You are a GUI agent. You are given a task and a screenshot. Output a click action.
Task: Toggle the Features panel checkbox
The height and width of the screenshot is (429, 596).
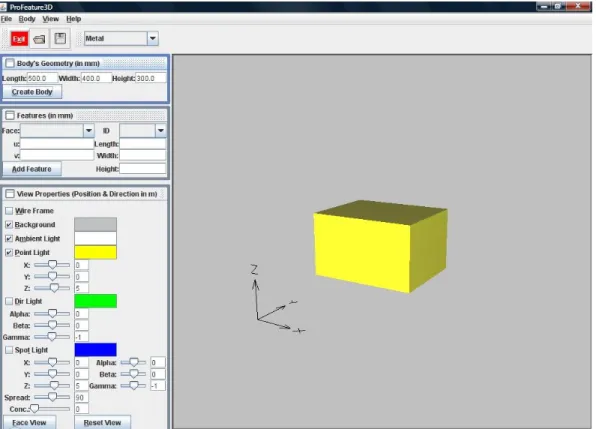[10, 115]
